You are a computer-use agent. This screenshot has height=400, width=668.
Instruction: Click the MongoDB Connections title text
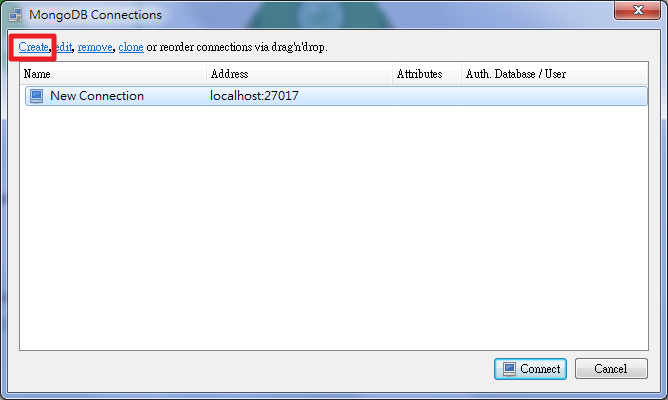point(95,14)
